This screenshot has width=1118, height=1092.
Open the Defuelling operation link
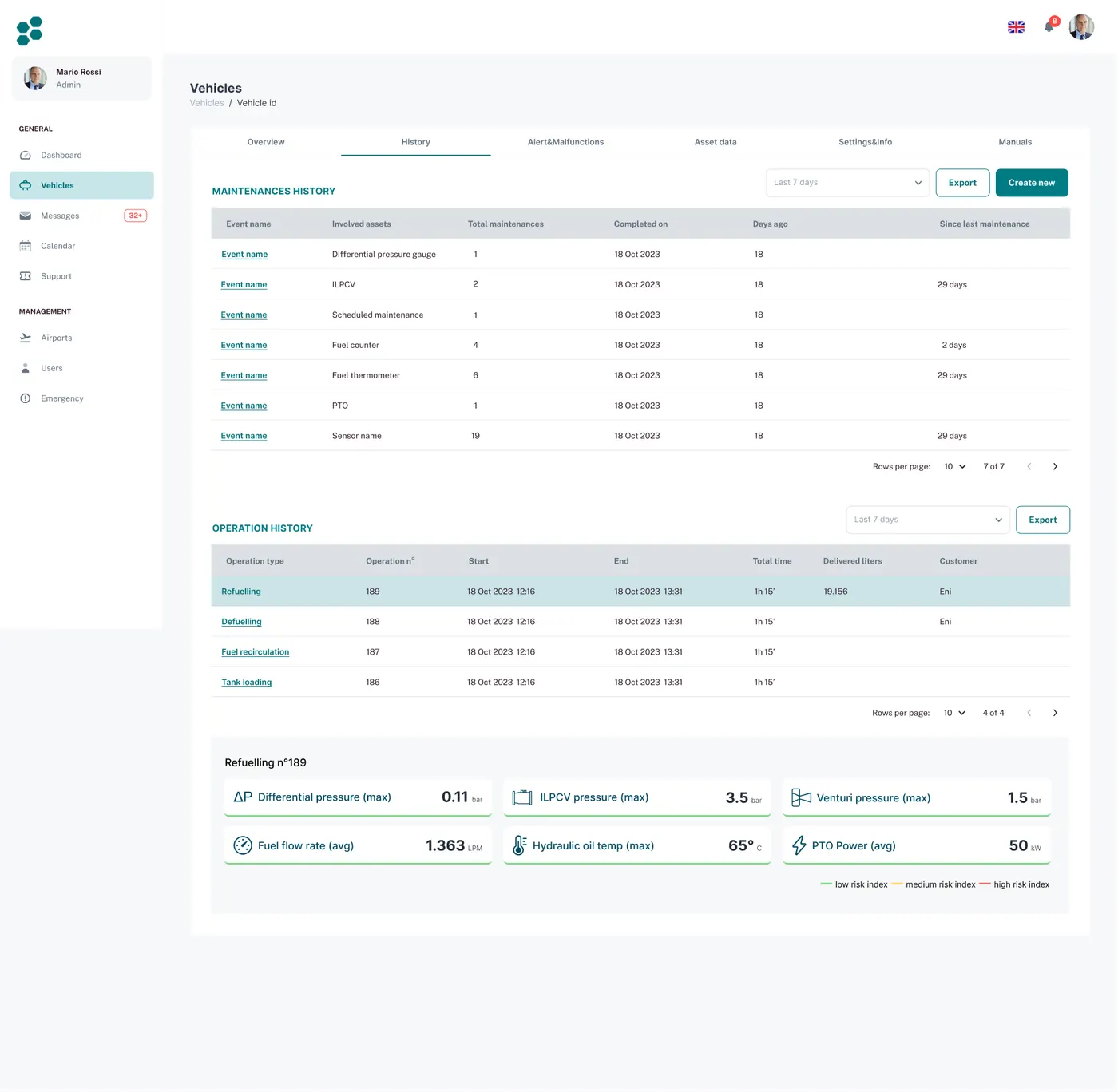[x=241, y=622]
